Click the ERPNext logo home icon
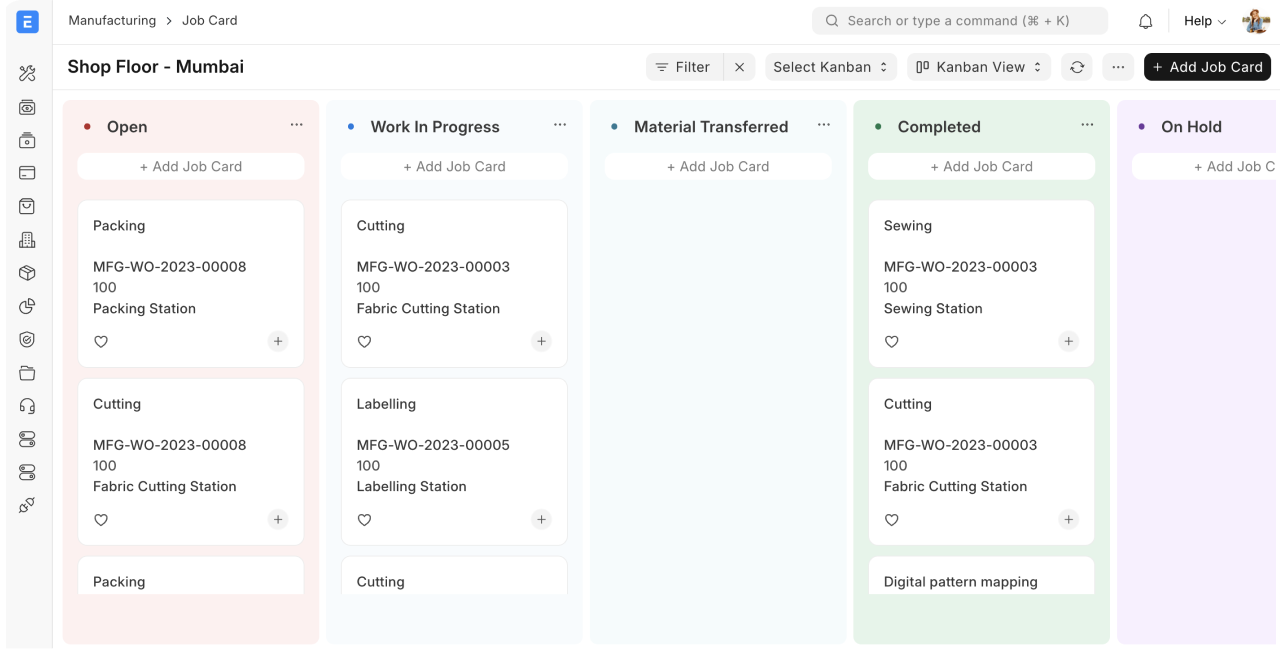This screenshot has height=649, width=1280. point(27,22)
